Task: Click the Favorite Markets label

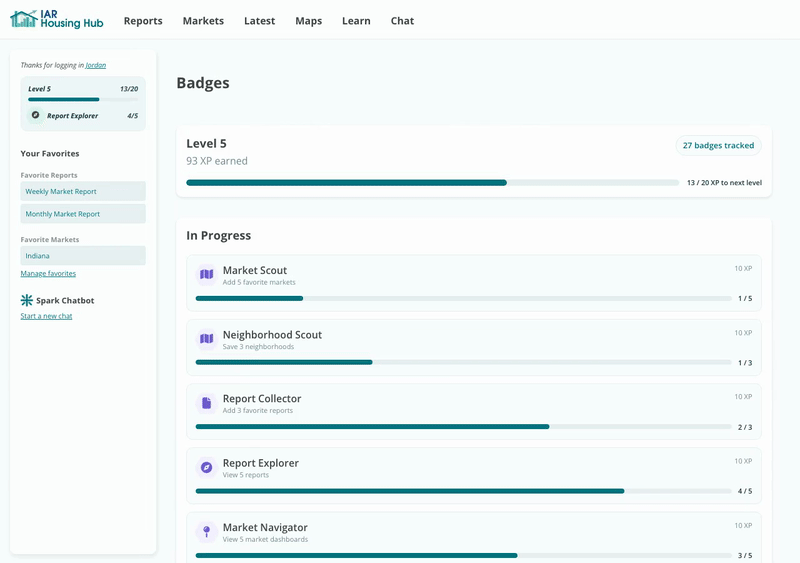Action: [49, 239]
